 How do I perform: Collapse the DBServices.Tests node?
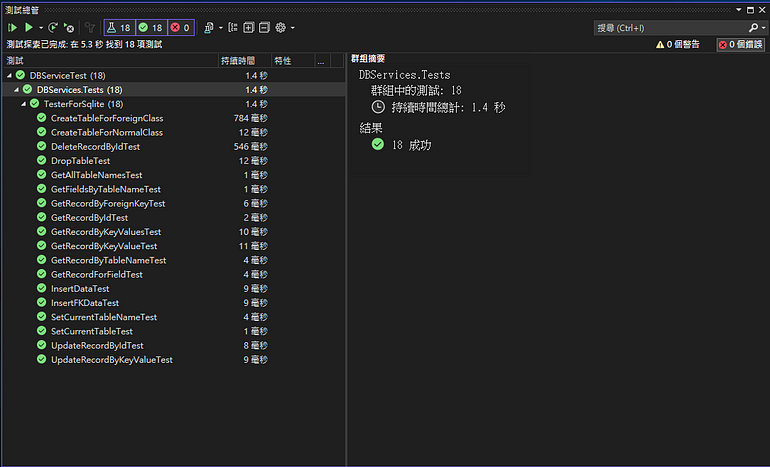(16, 90)
